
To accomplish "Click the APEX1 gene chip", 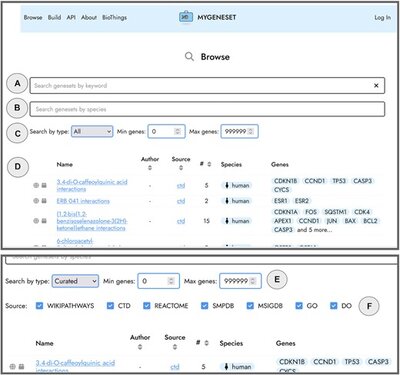I will click(x=283, y=221).
